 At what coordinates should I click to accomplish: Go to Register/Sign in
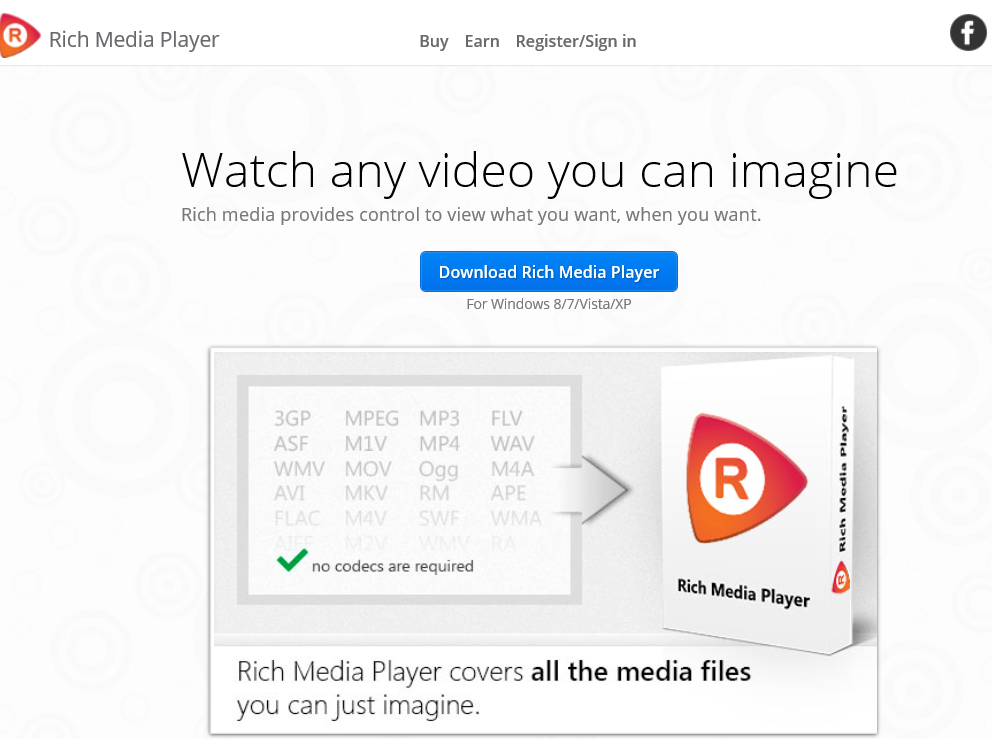(x=576, y=41)
